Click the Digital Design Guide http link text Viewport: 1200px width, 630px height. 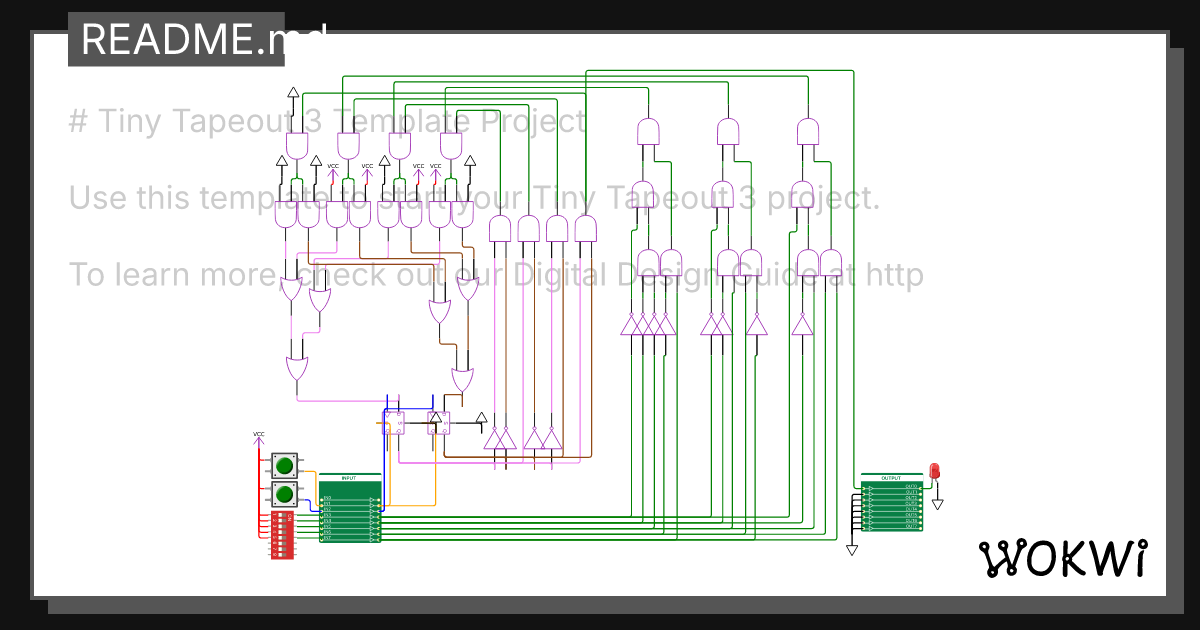coord(718,273)
